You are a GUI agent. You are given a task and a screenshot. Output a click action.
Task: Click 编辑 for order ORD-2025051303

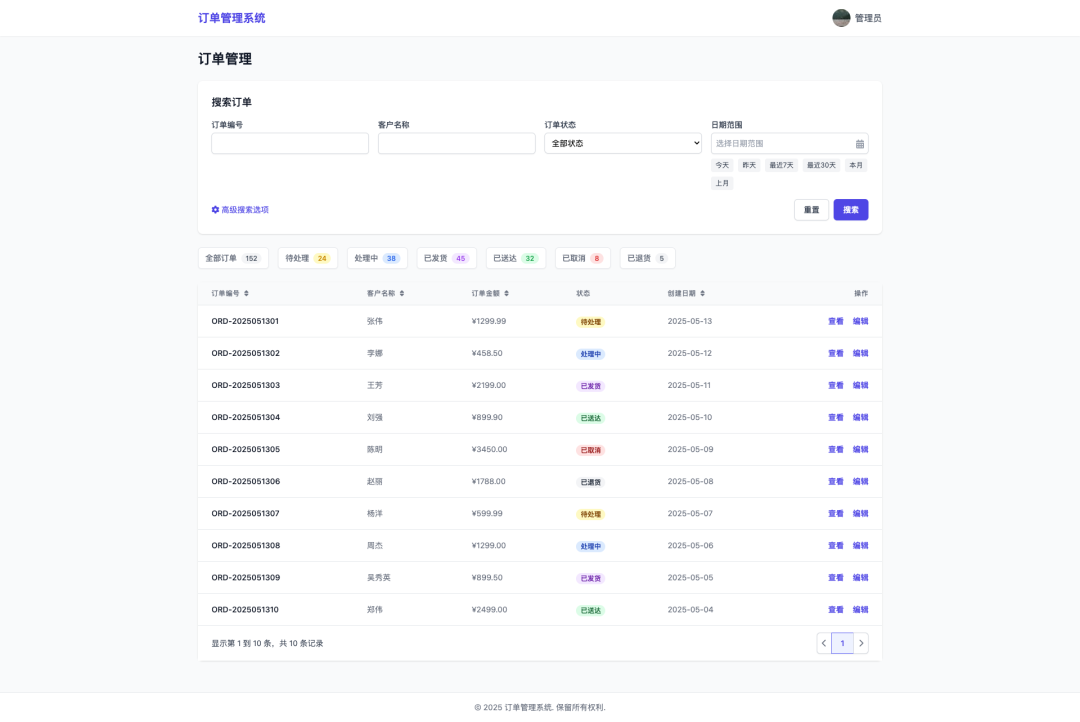[860, 385]
